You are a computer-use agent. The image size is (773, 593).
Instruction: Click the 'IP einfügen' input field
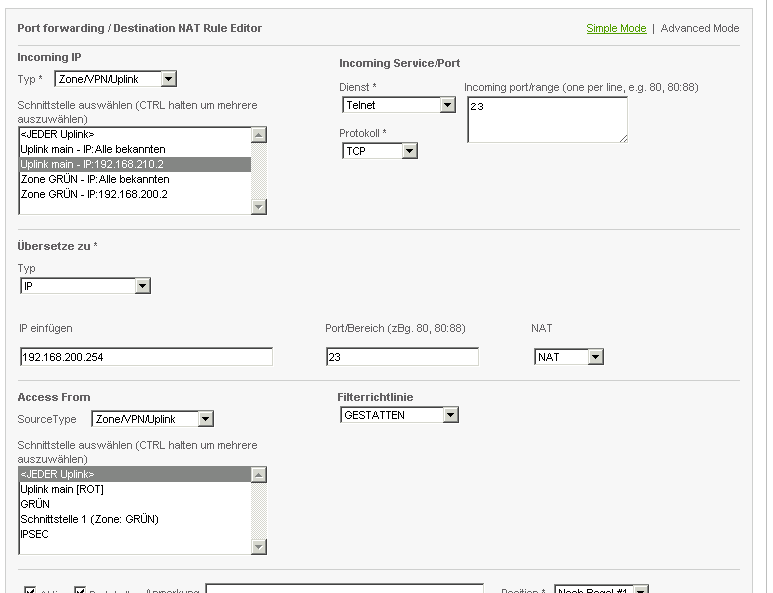[146, 357]
